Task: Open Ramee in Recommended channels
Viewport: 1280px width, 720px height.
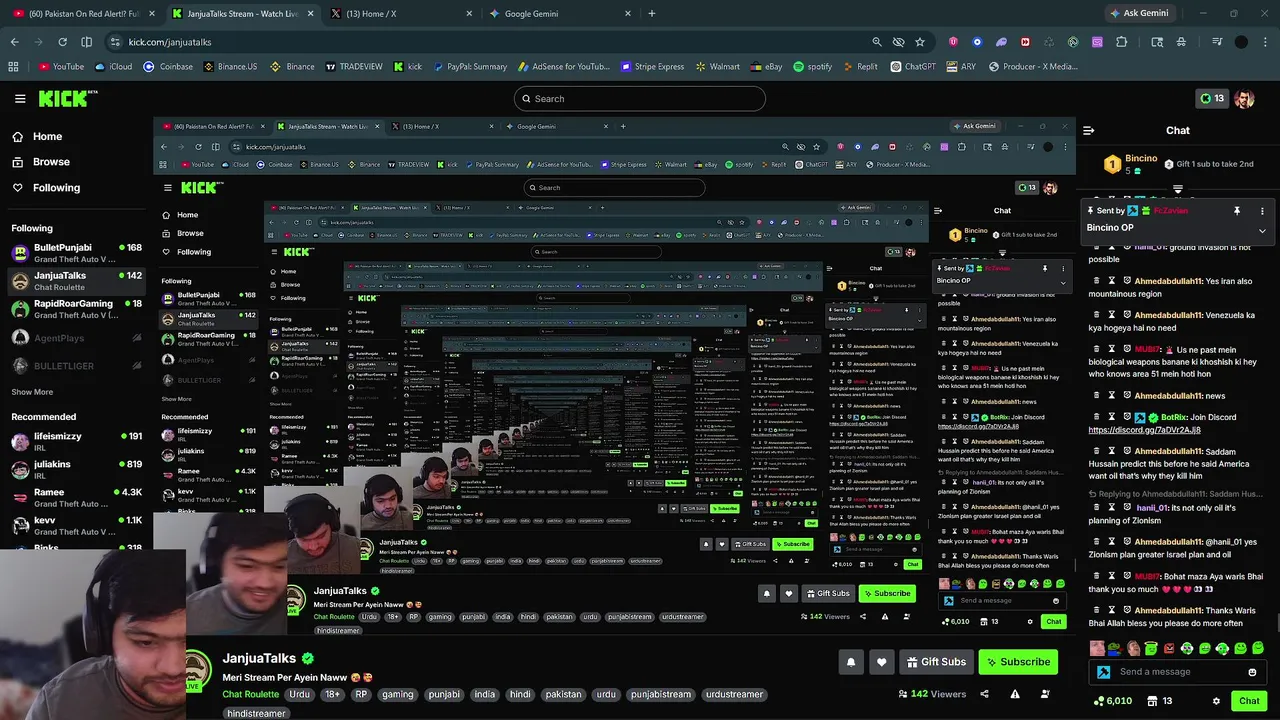Action: [x=76, y=498]
